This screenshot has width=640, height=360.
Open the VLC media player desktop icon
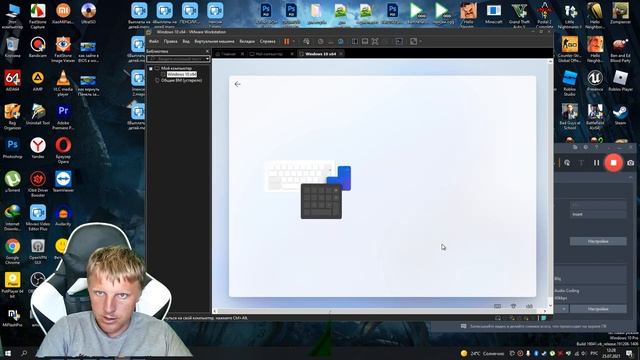63,83
